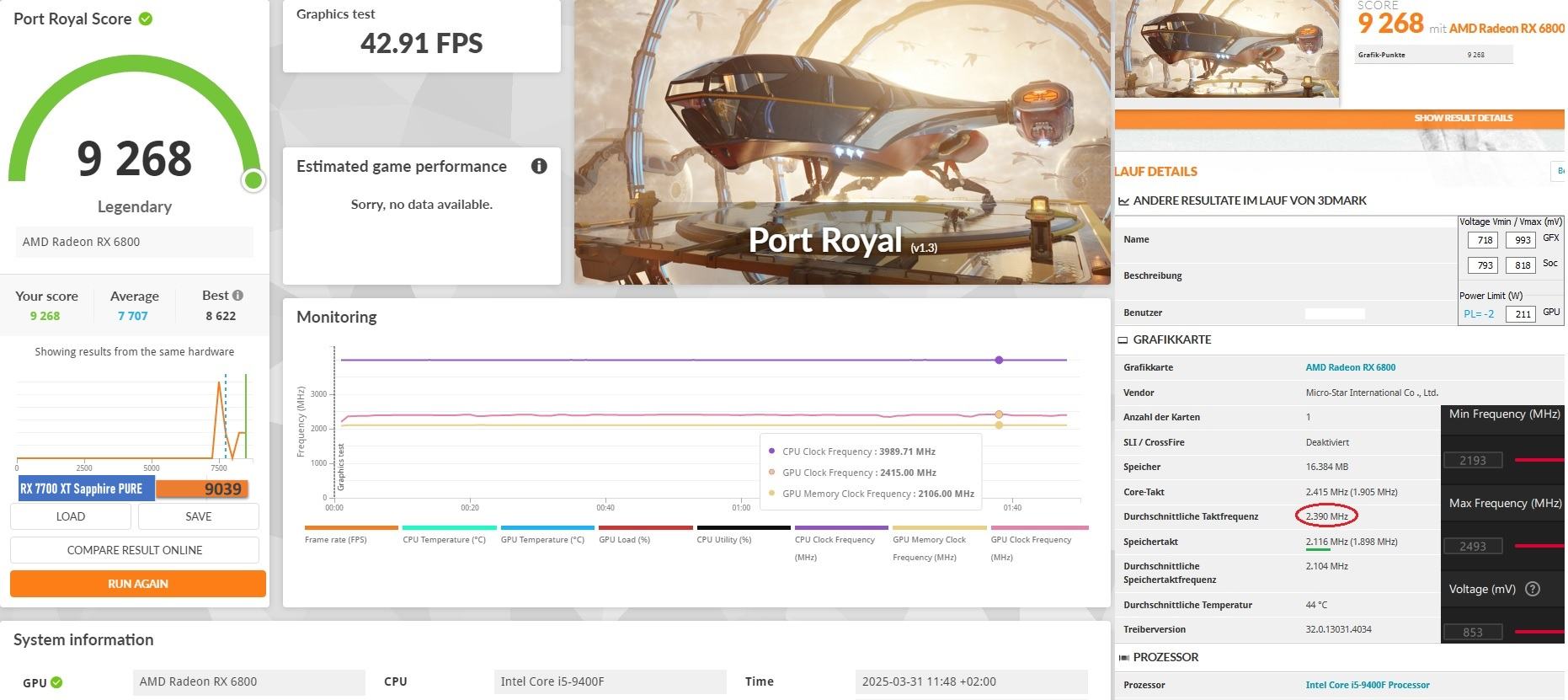
Task: Open orange AMD Radeon RX 6800 score link
Action: [1507, 28]
